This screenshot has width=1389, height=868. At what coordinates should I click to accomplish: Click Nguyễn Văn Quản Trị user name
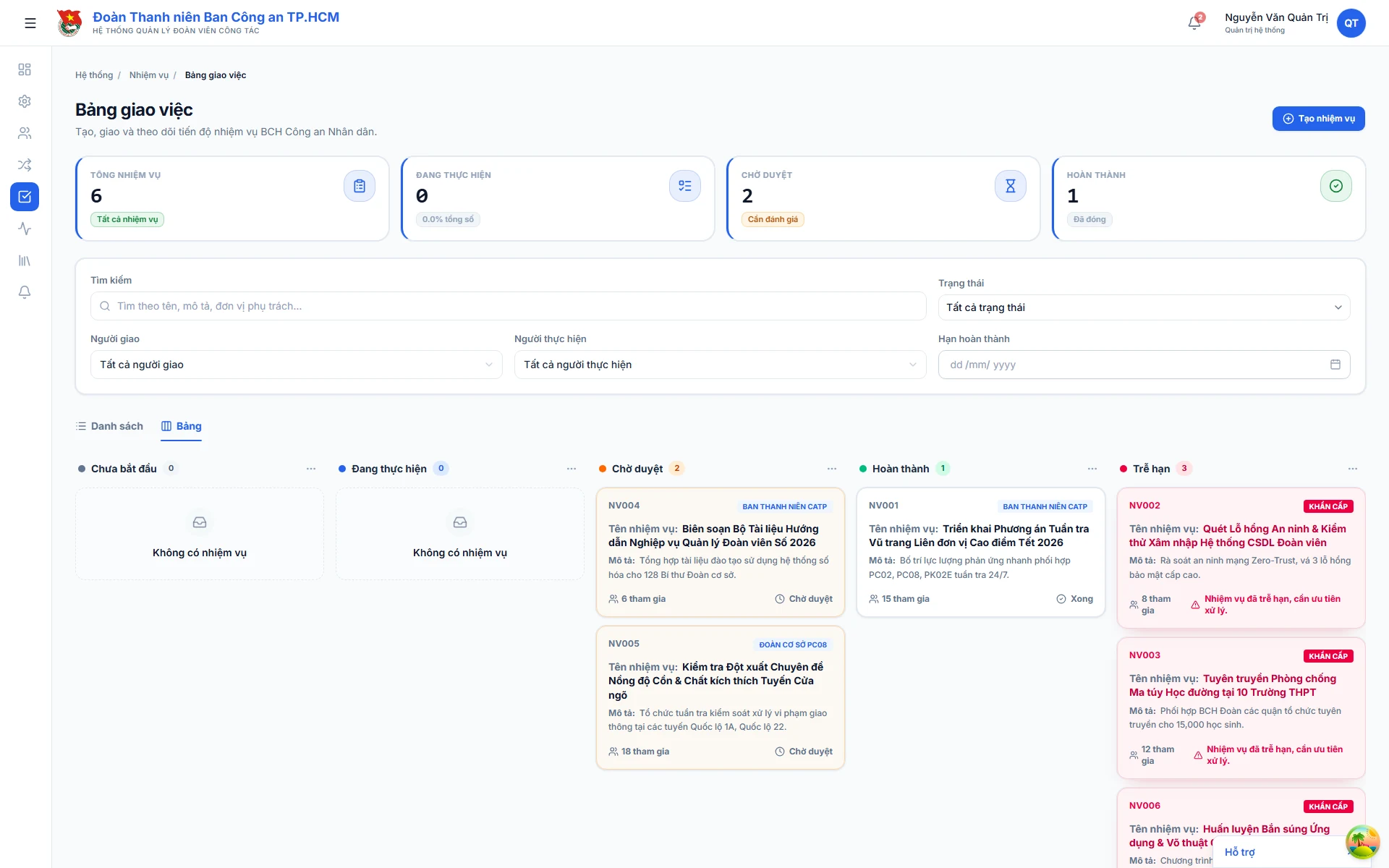(1276, 17)
